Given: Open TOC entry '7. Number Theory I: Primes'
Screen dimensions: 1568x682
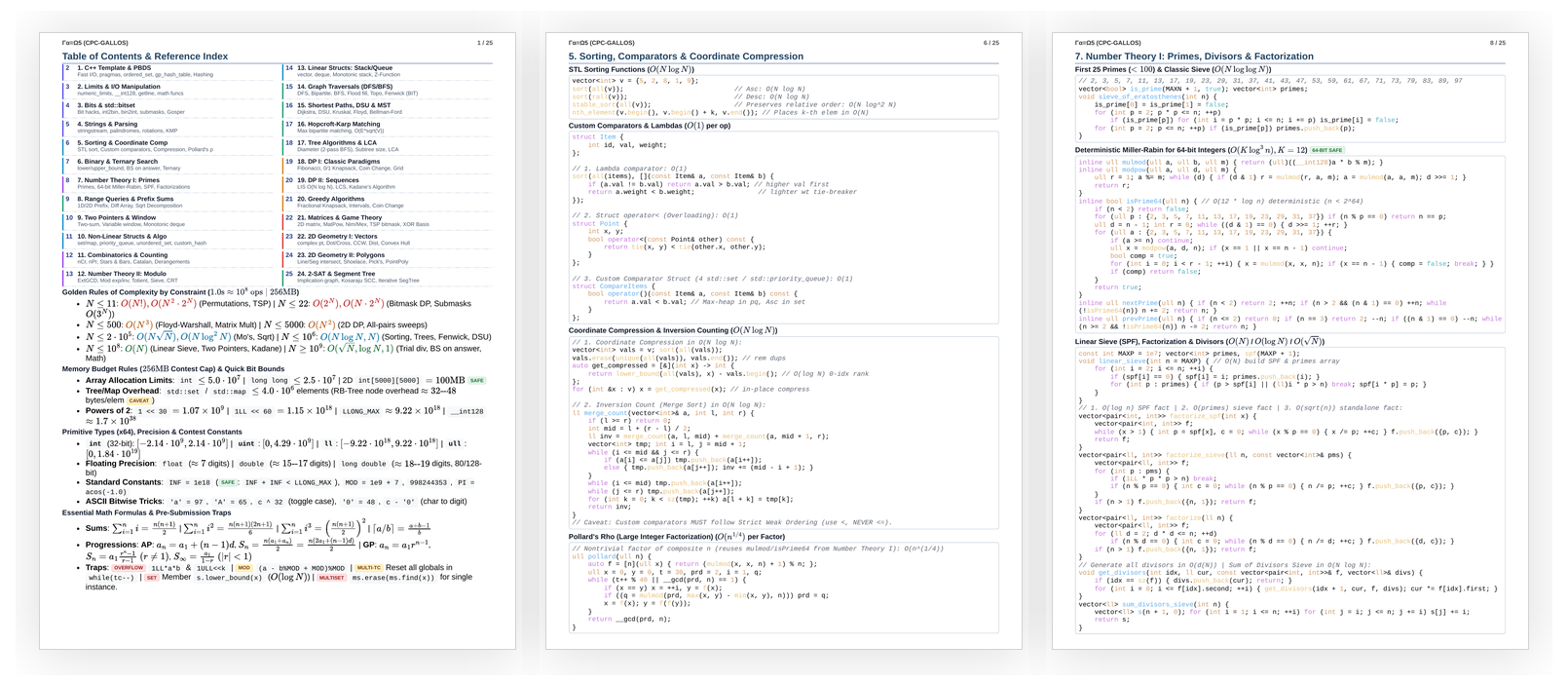Looking at the screenshot, I should (x=119, y=180).
